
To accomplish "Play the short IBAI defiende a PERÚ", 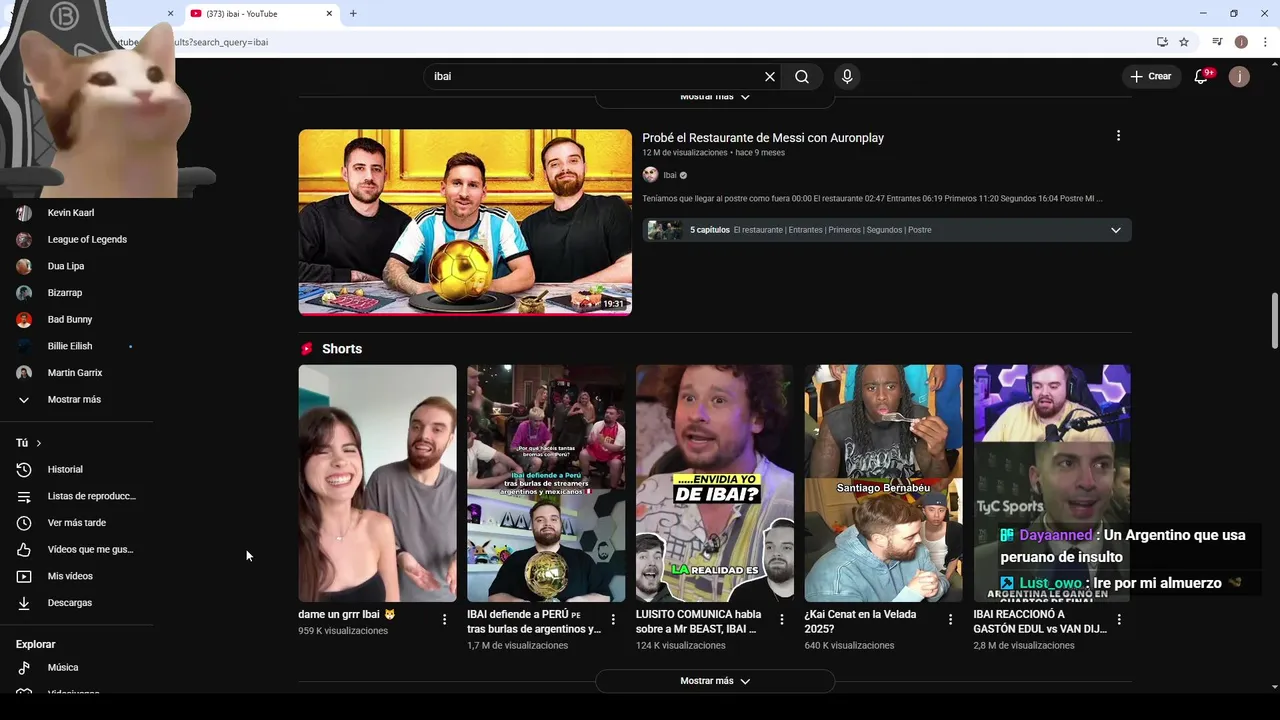I will [546, 483].
